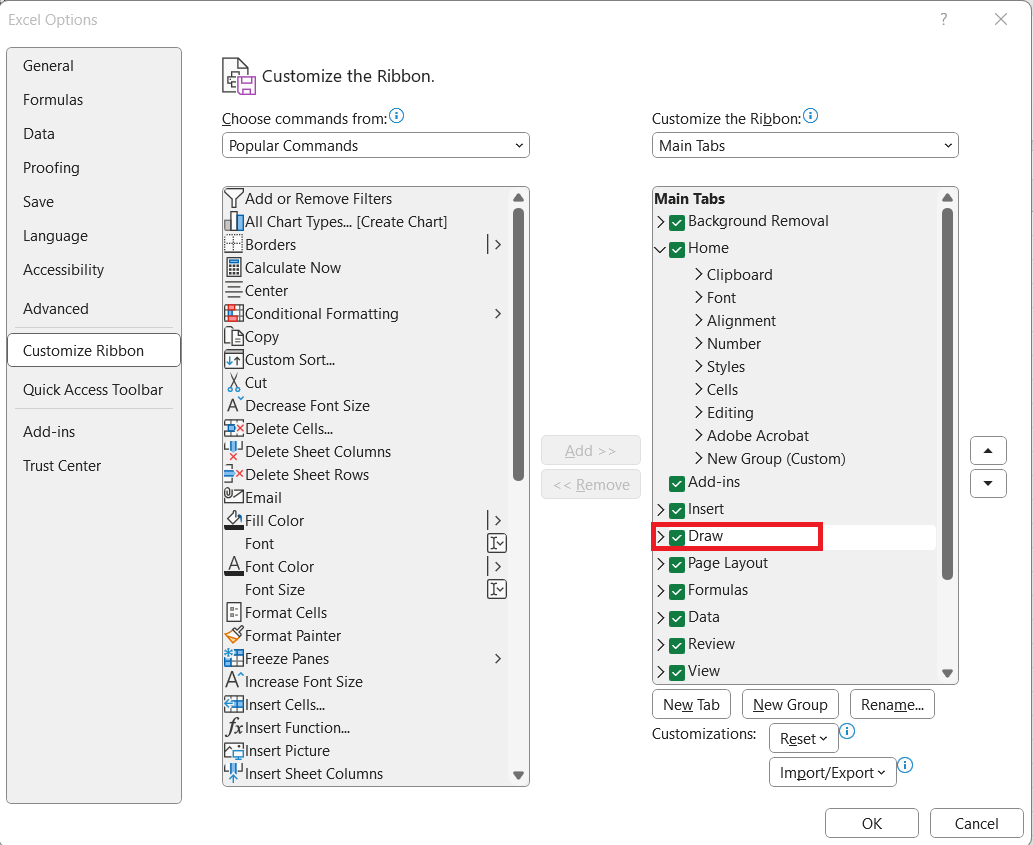Uncheck the Home tab checkbox
This screenshot has width=1033, height=845.
(677, 249)
